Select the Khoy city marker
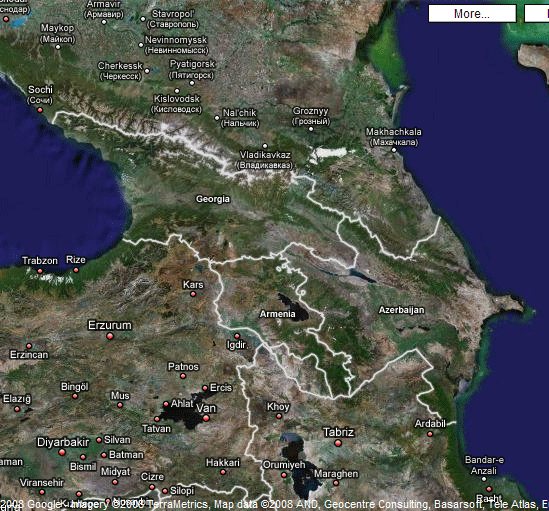This screenshot has width=549, height=511. point(279,416)
